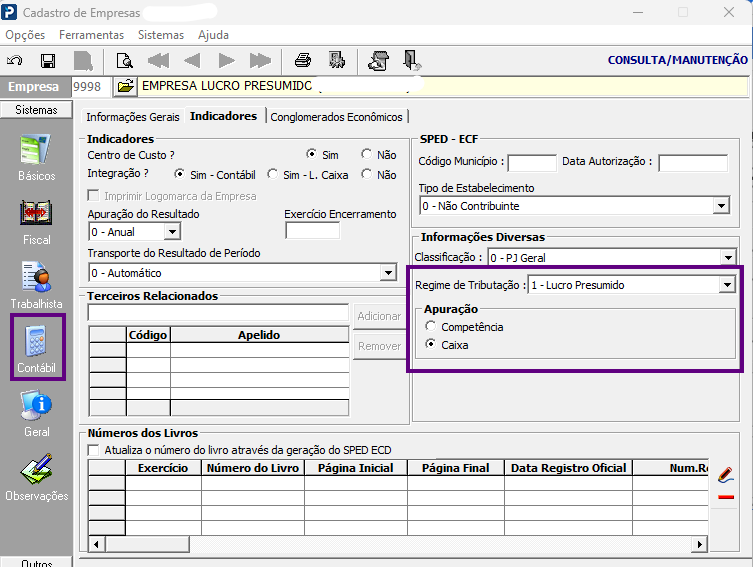Viewport: 753px width, 567px height.
Task: Click the Exercício column header
Action: pyautogui.click(x=163, y=468)
